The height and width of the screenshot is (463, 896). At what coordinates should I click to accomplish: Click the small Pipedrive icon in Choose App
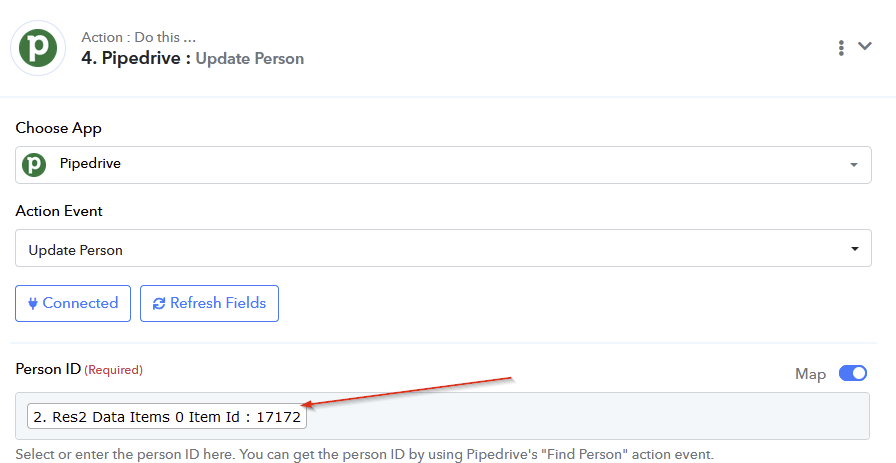pyautogui.click(x=34, y=165)
